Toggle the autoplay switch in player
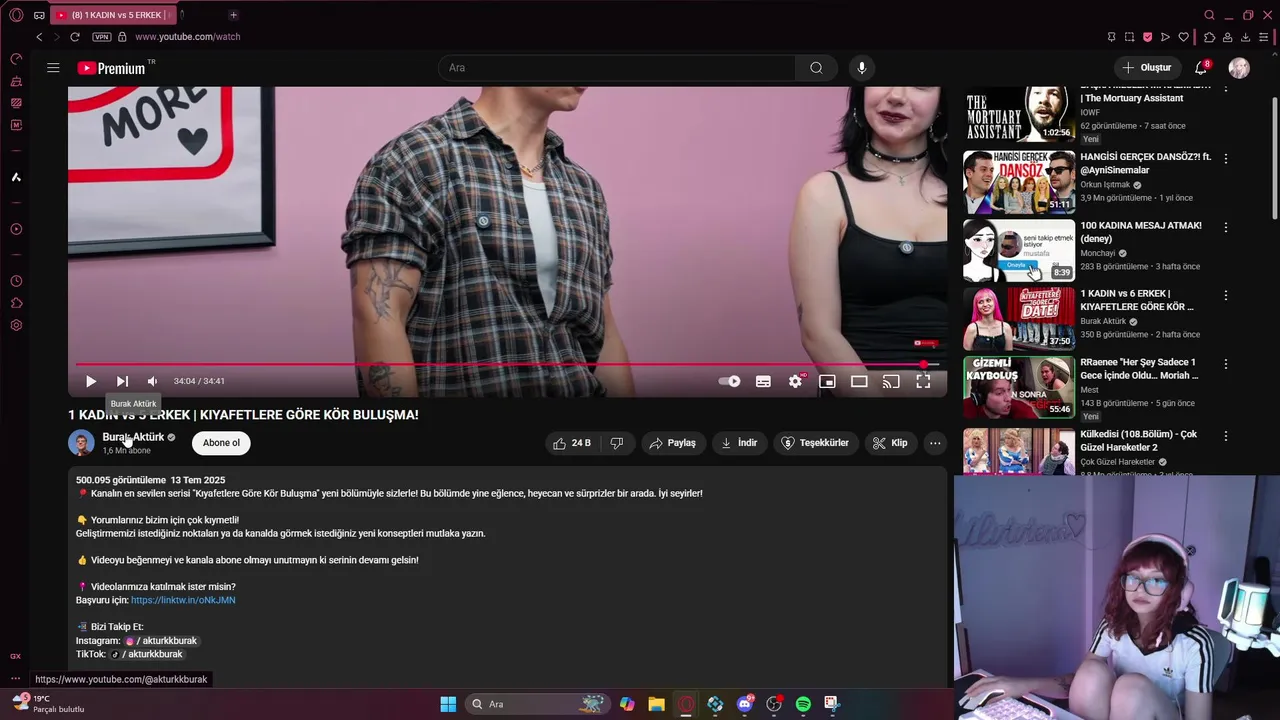This screenshot has height=720, width=1280. pyautogui.click(x=730, y=381)
